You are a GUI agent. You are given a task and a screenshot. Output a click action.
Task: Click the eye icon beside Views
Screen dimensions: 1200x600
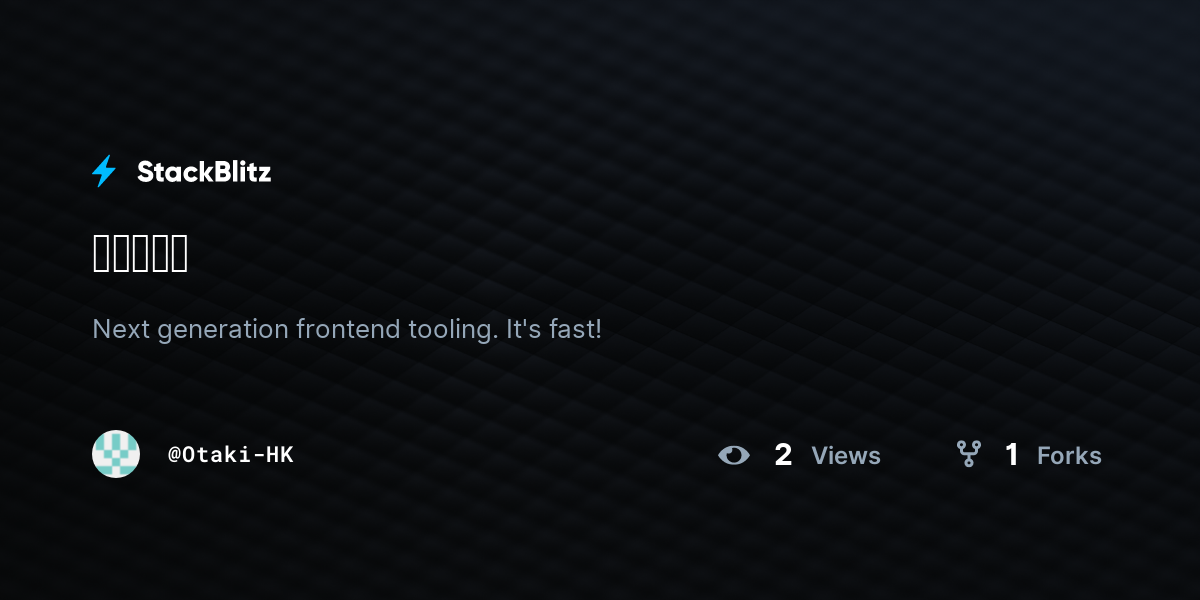click(x=734, y=455)
